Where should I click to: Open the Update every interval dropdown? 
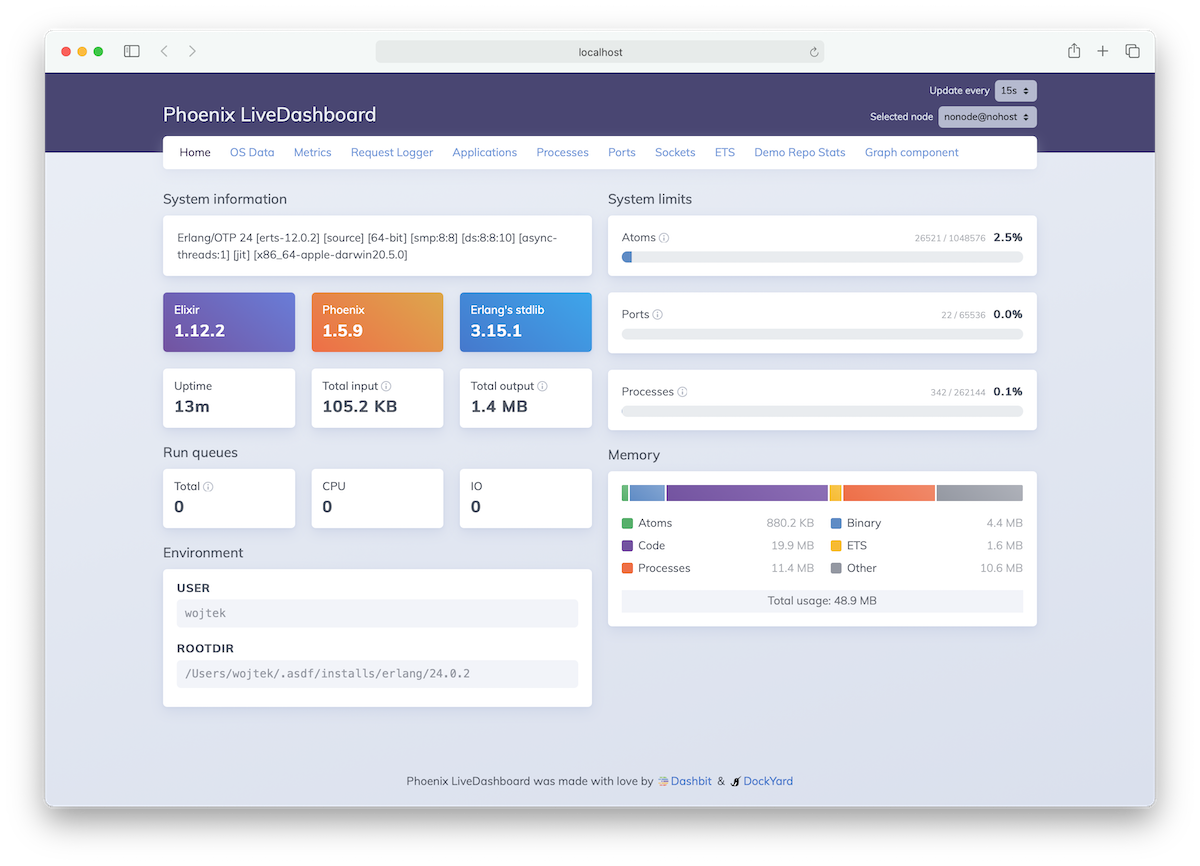[x=1014, y=90]
